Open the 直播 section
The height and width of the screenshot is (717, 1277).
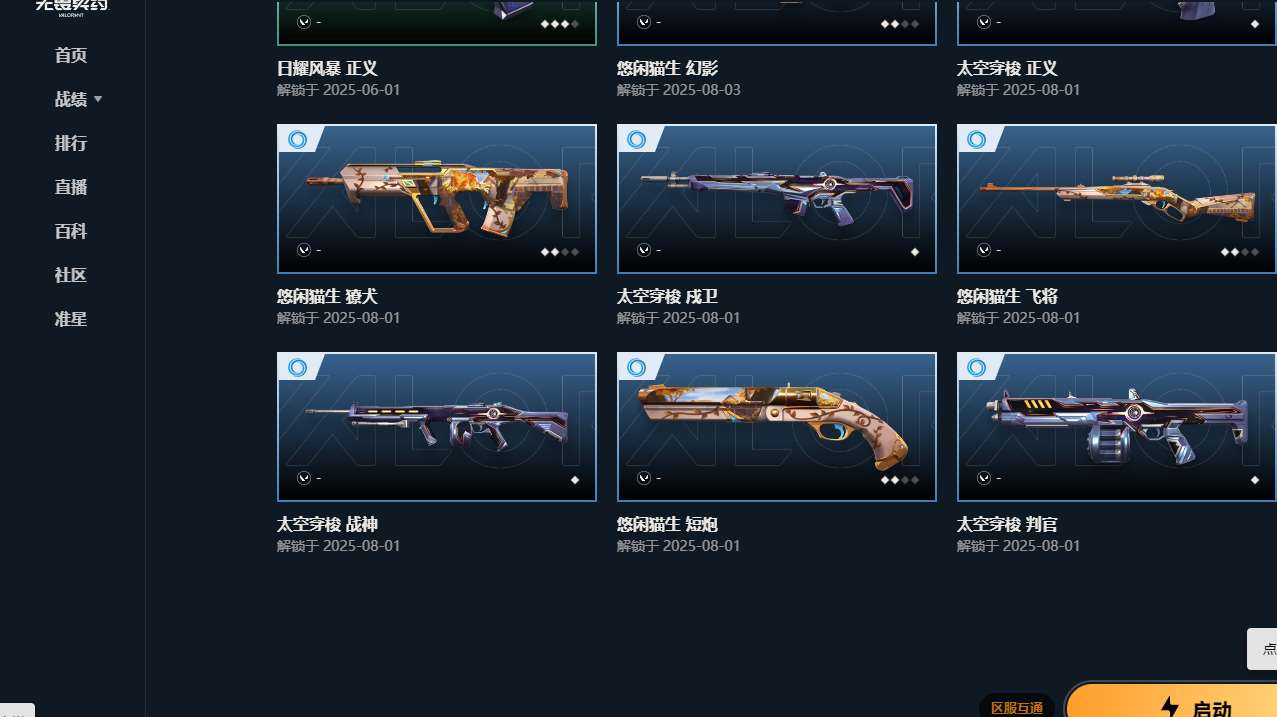point(71,187)
